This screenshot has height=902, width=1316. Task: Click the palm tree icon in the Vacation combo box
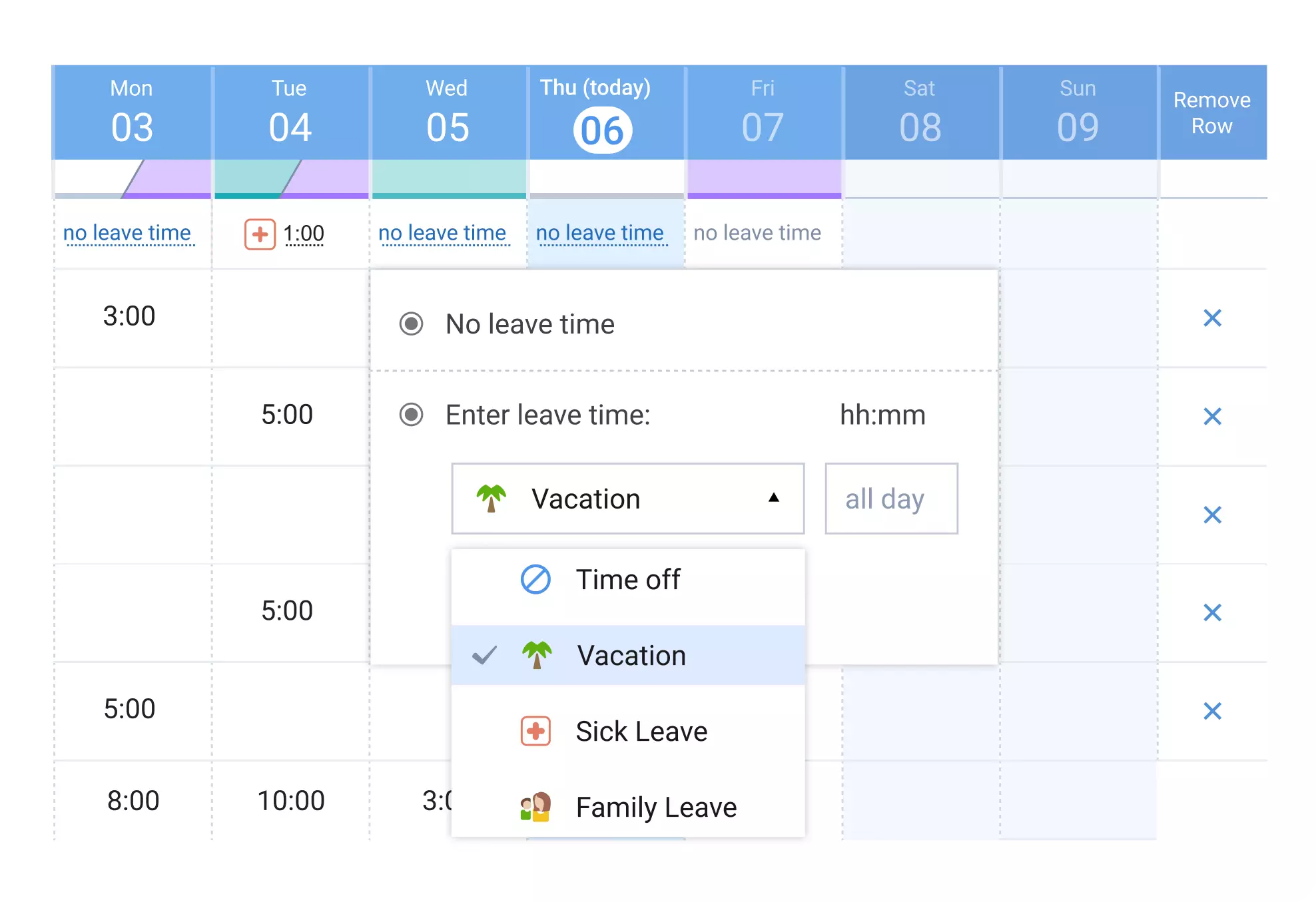(x=492, y=499)
